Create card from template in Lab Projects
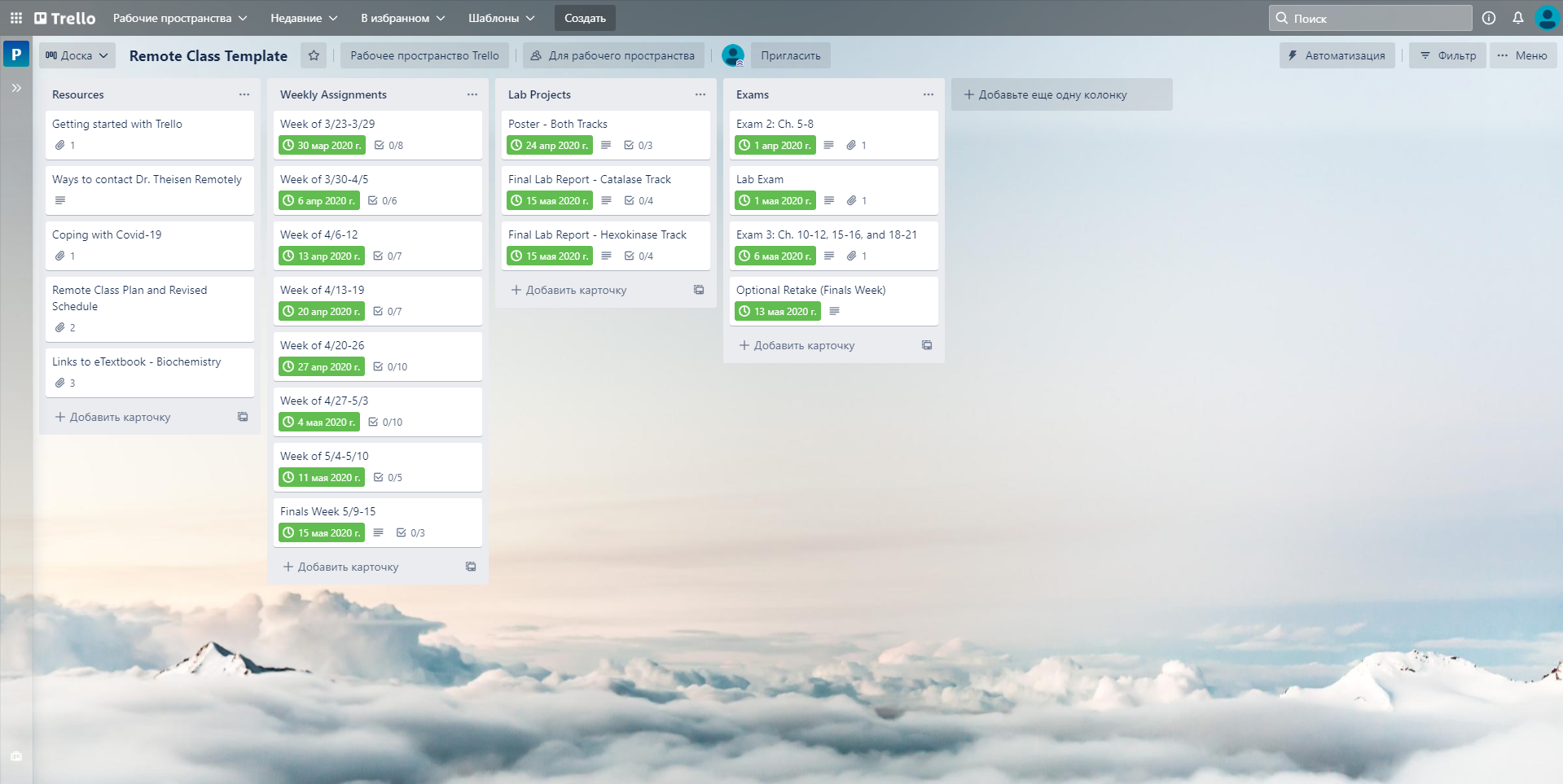This screenshot has height=784, width=1563. pyautogui.click(x=699, y=290)
